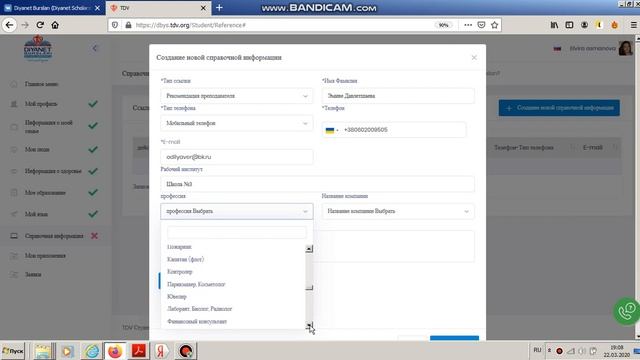Click the blue create new reference button
Image resolution: width=640 pixels, height=360 pixels.
click(559, 108)
